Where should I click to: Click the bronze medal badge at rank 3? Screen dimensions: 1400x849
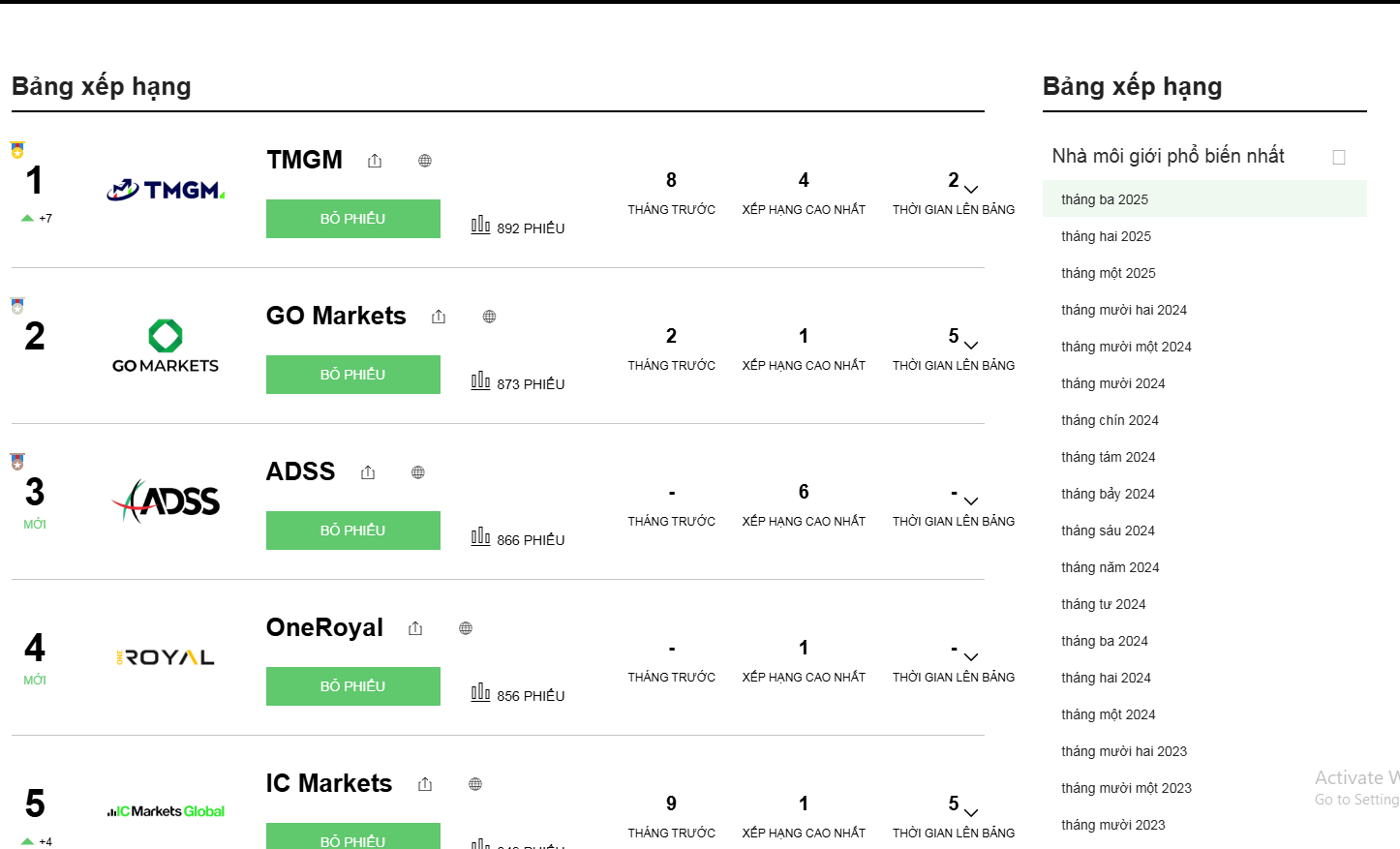17,462
